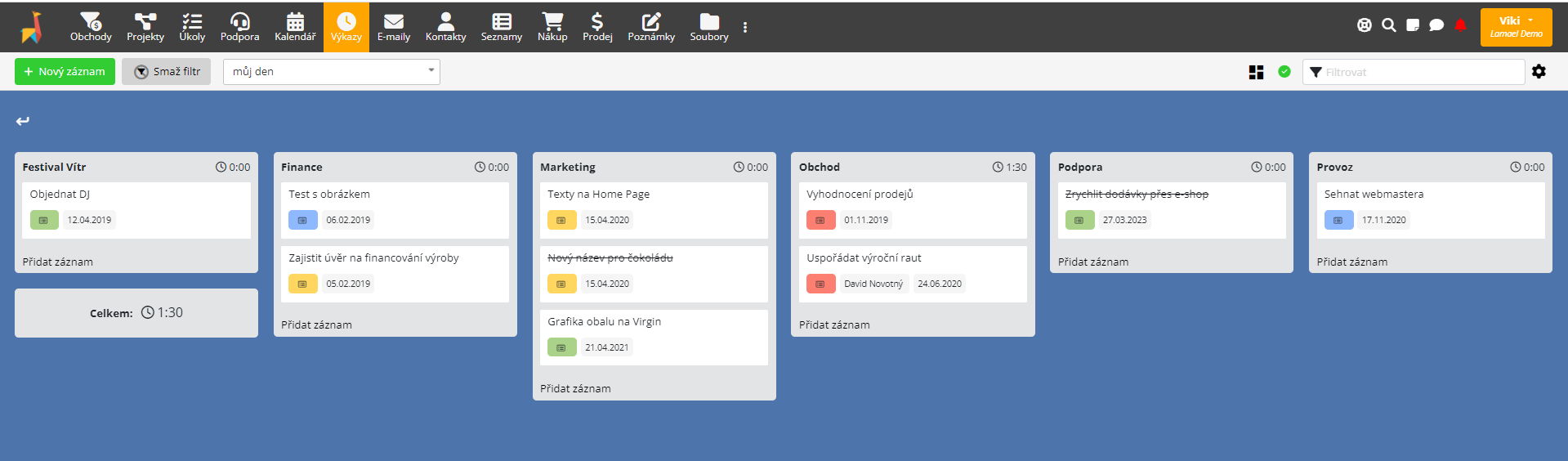Click the David Novotný tag

pos(873,284)
